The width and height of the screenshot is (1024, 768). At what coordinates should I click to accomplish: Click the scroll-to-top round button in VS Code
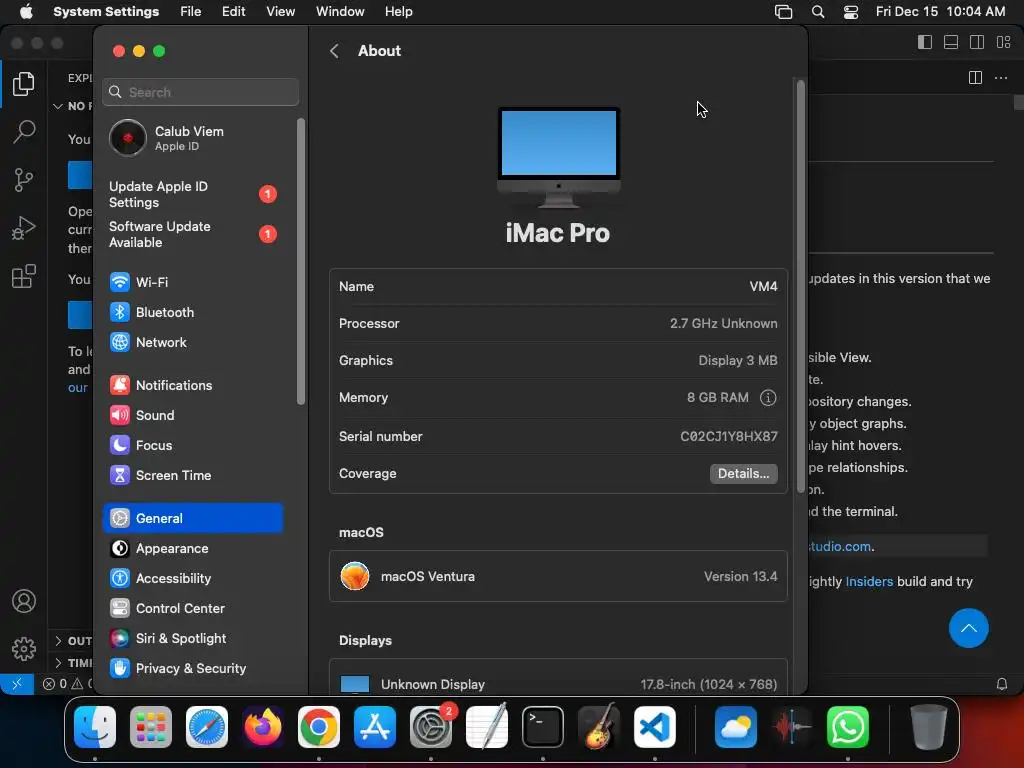click(968, 628)
